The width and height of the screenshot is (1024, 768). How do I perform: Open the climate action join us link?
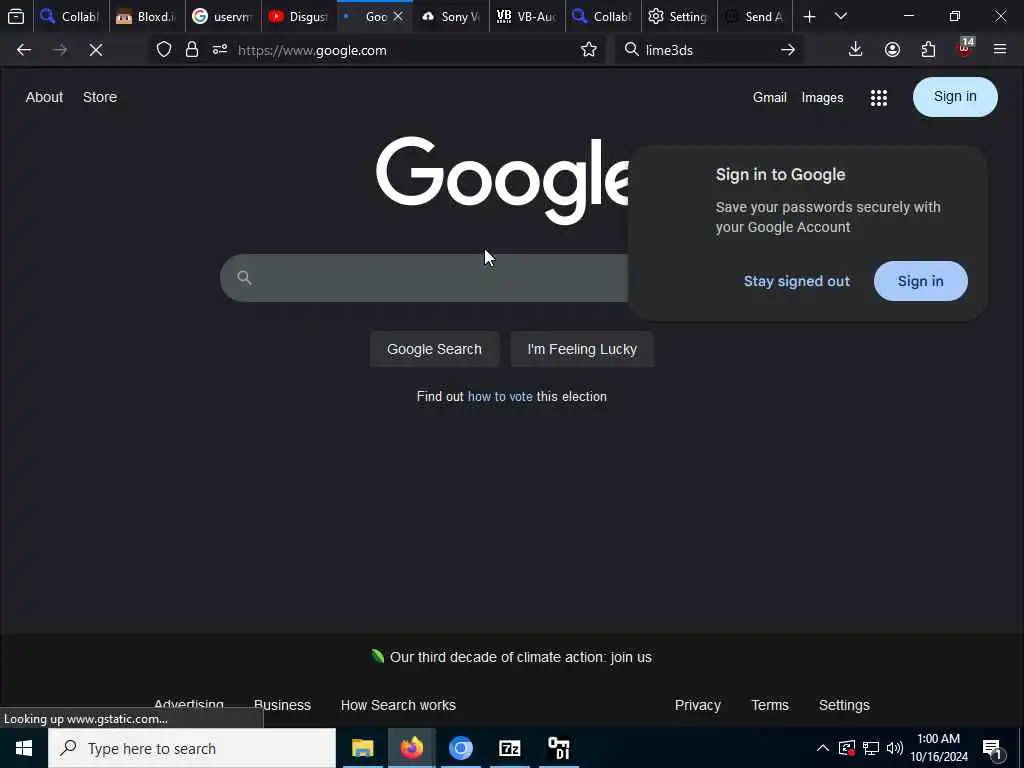[x=520, y=657]
